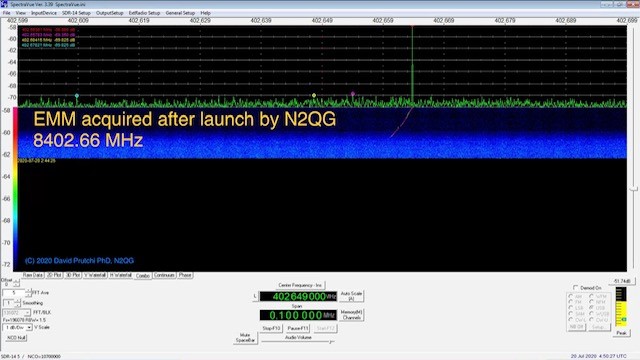The image size is (640, 360).
Task: Click the SpectraVue app icon in title bar
Action: [4, 4]
